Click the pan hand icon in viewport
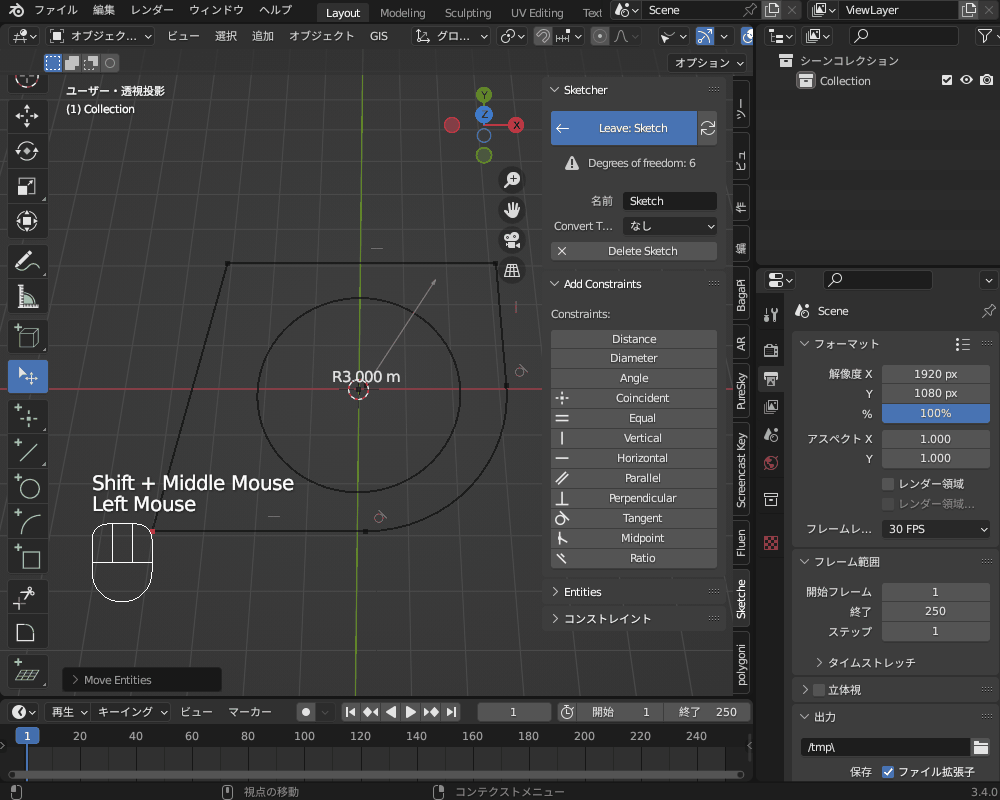The width and height of the screenshot is (1000, 800). (x=512, y=209)
